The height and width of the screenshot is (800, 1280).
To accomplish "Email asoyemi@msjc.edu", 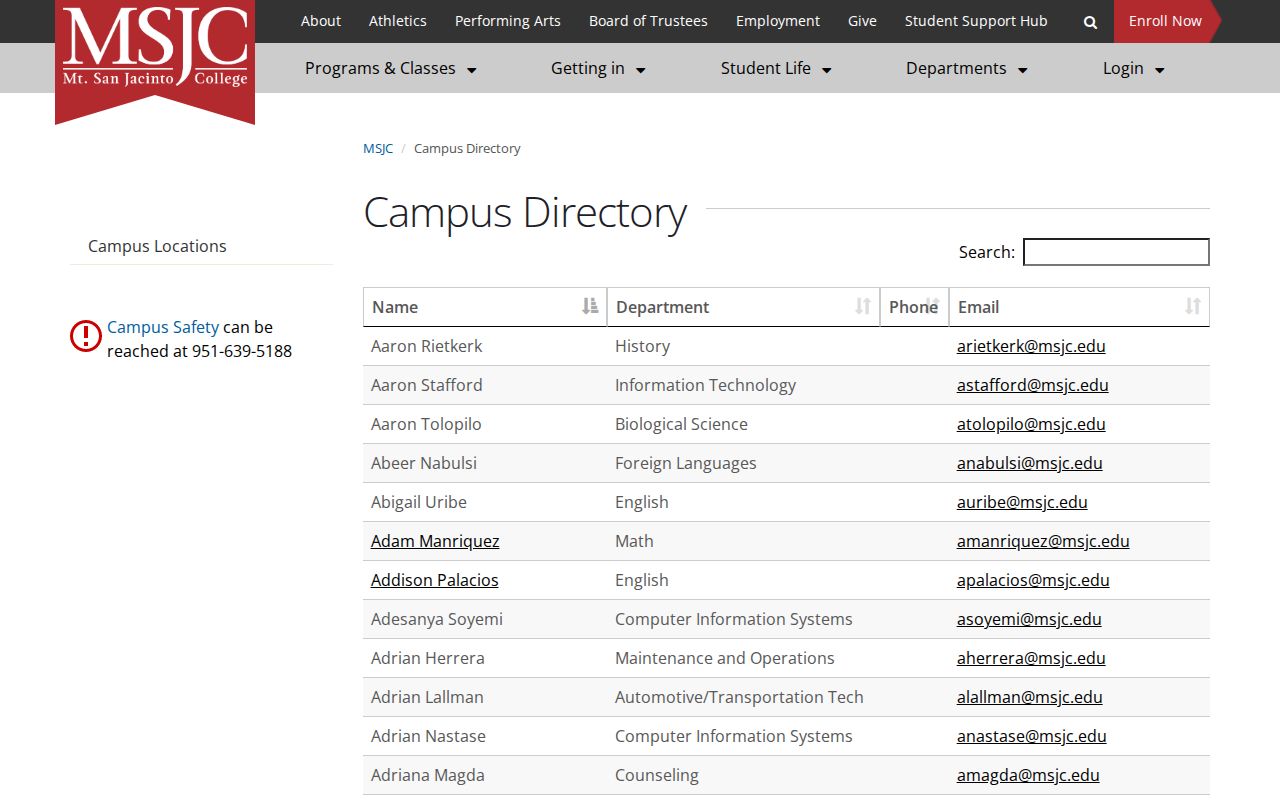I will [1029, 619].
